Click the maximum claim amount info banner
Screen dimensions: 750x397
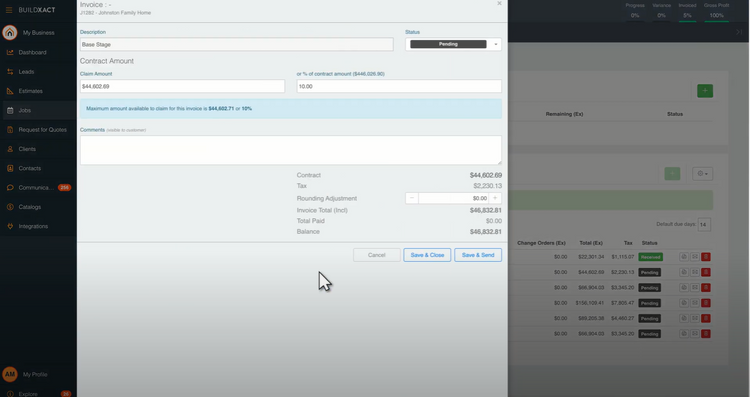[291, 109]
